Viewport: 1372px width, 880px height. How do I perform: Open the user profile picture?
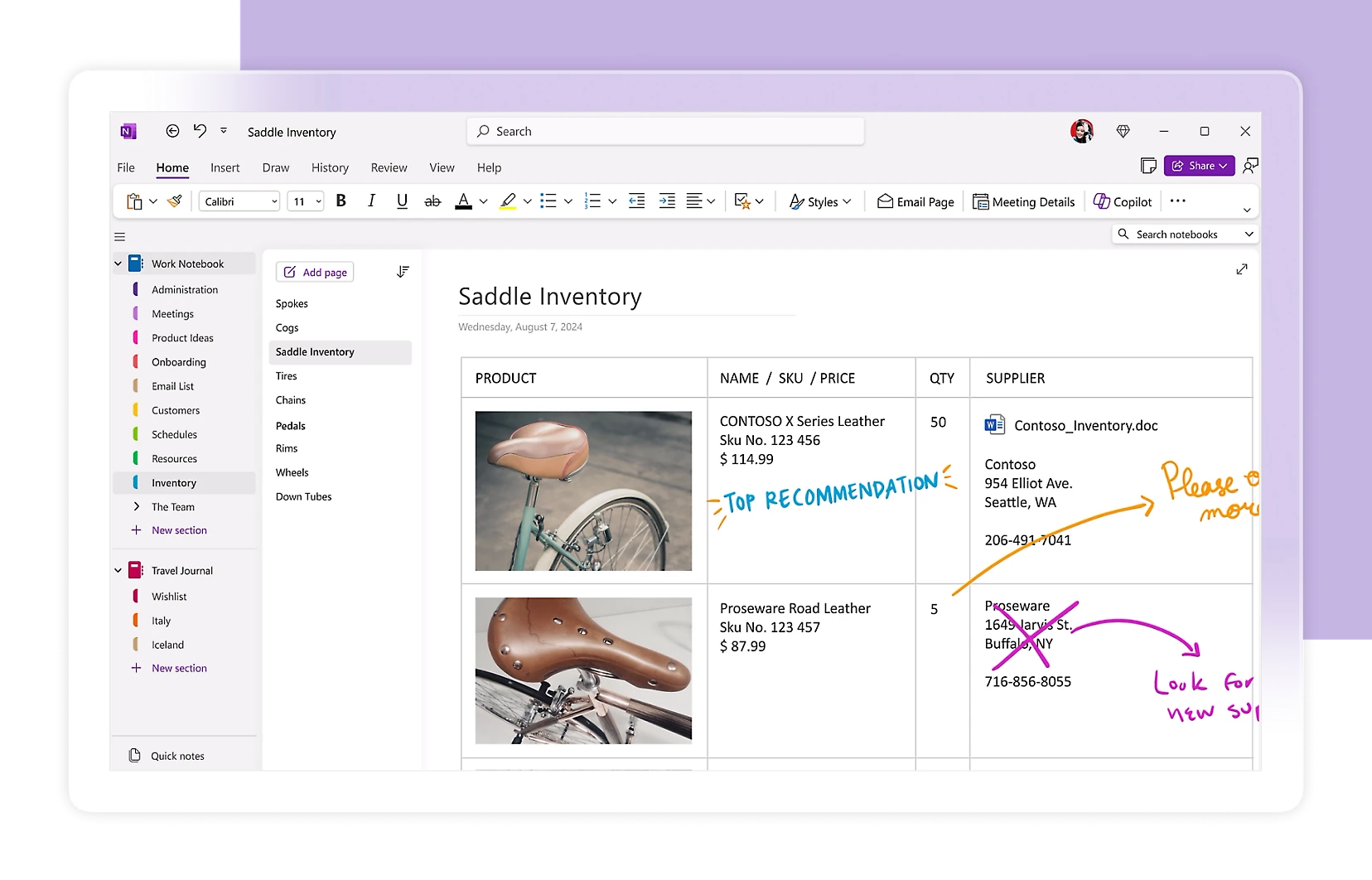click(x=1082, y=131)
